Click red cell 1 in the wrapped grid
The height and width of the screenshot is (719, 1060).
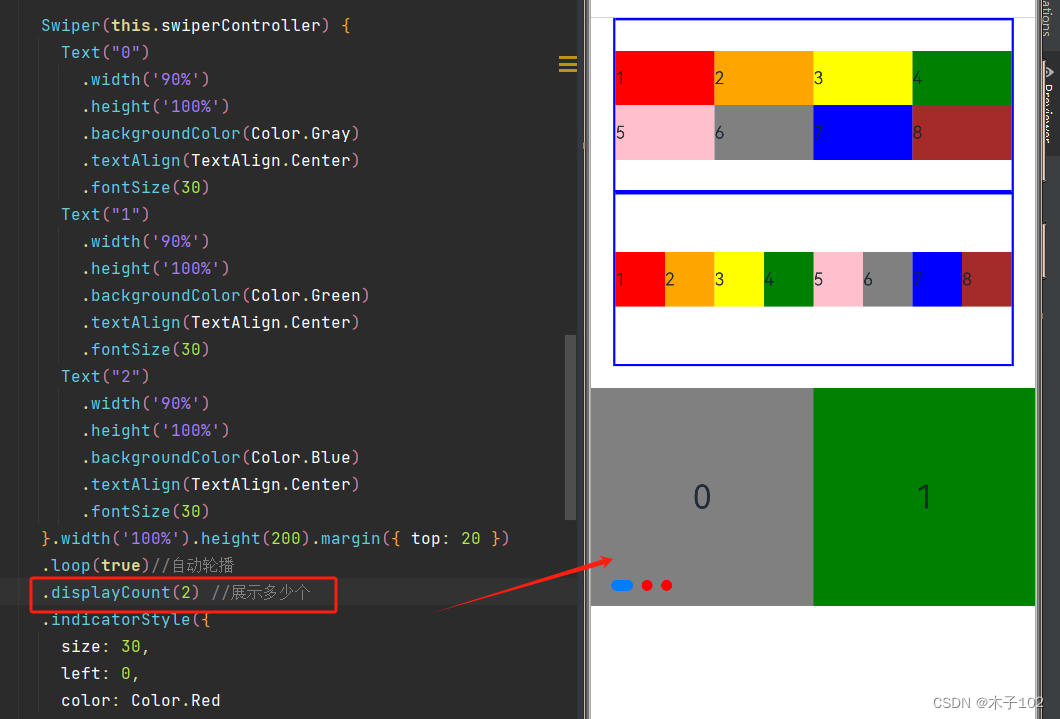click(x=665, y=78)
